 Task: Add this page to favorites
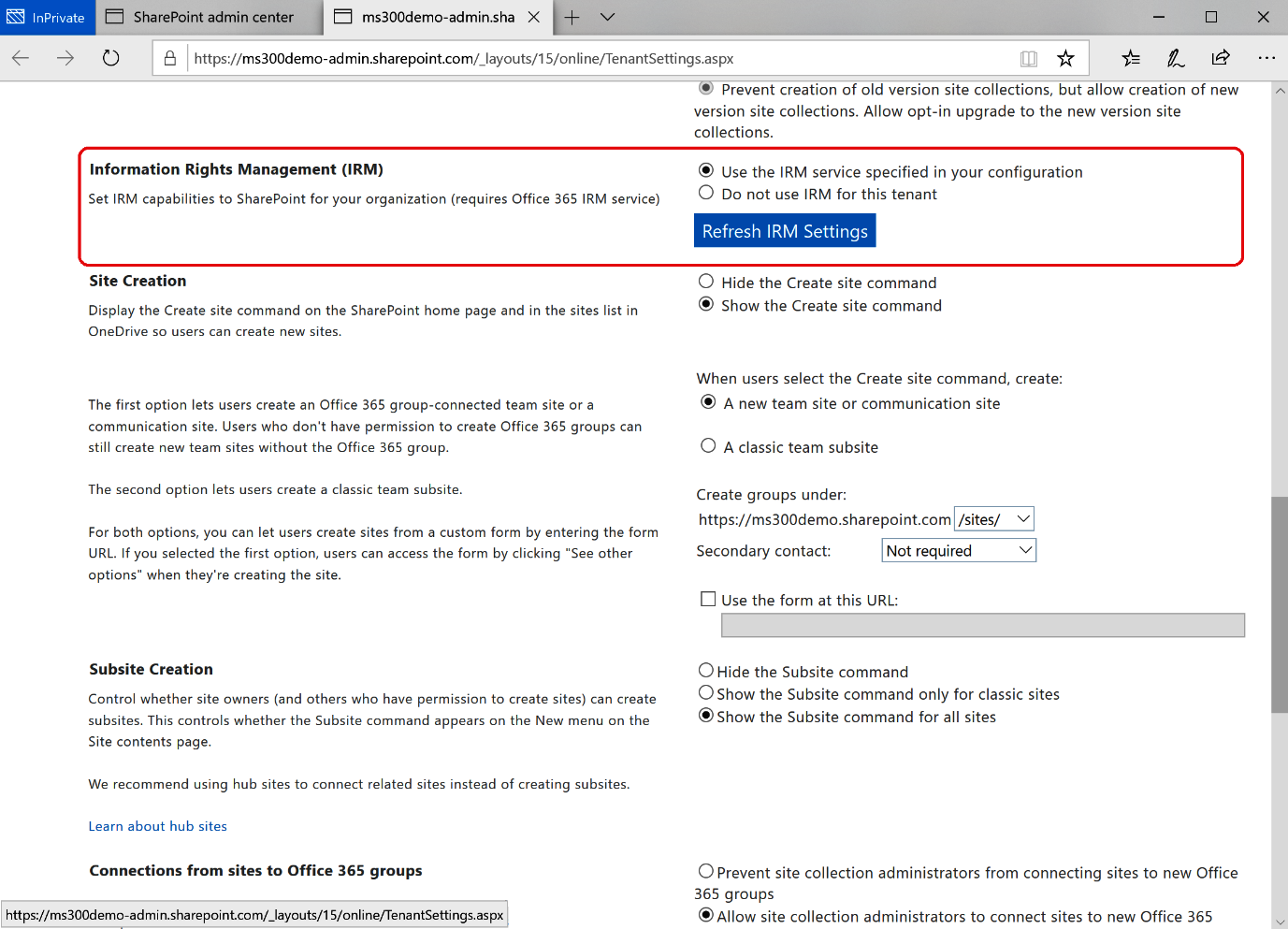(x=1065, y=59)
